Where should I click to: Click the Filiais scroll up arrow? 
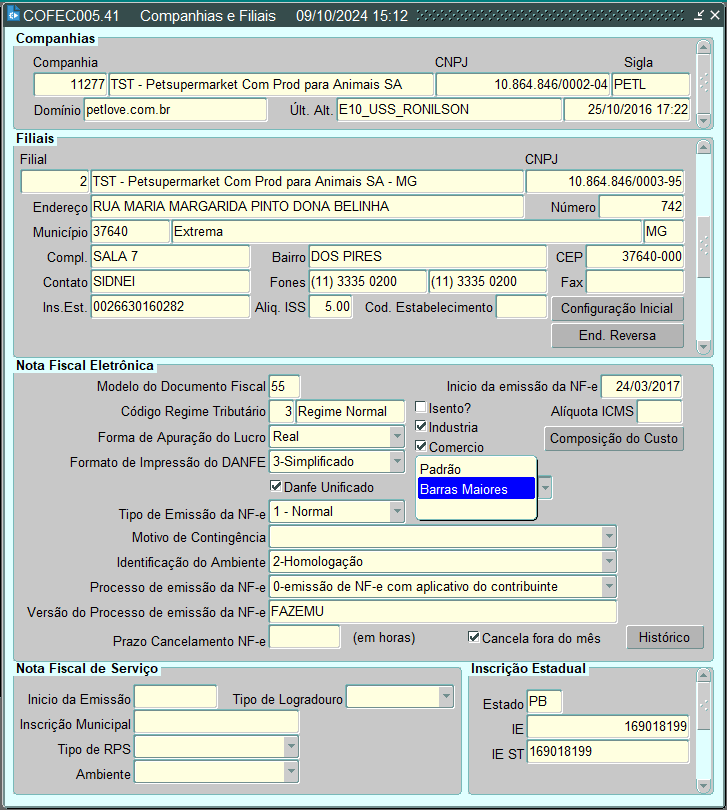click(704, 147)
